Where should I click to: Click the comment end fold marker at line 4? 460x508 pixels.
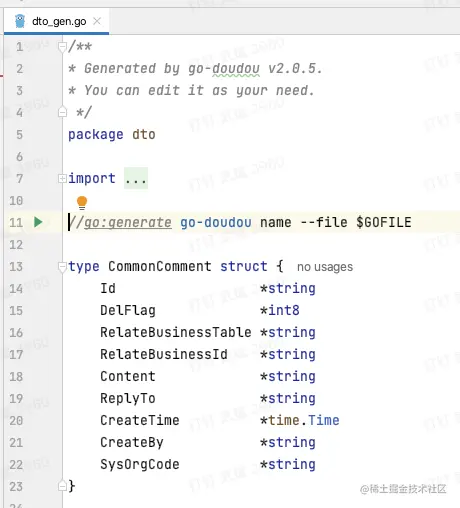62,112
